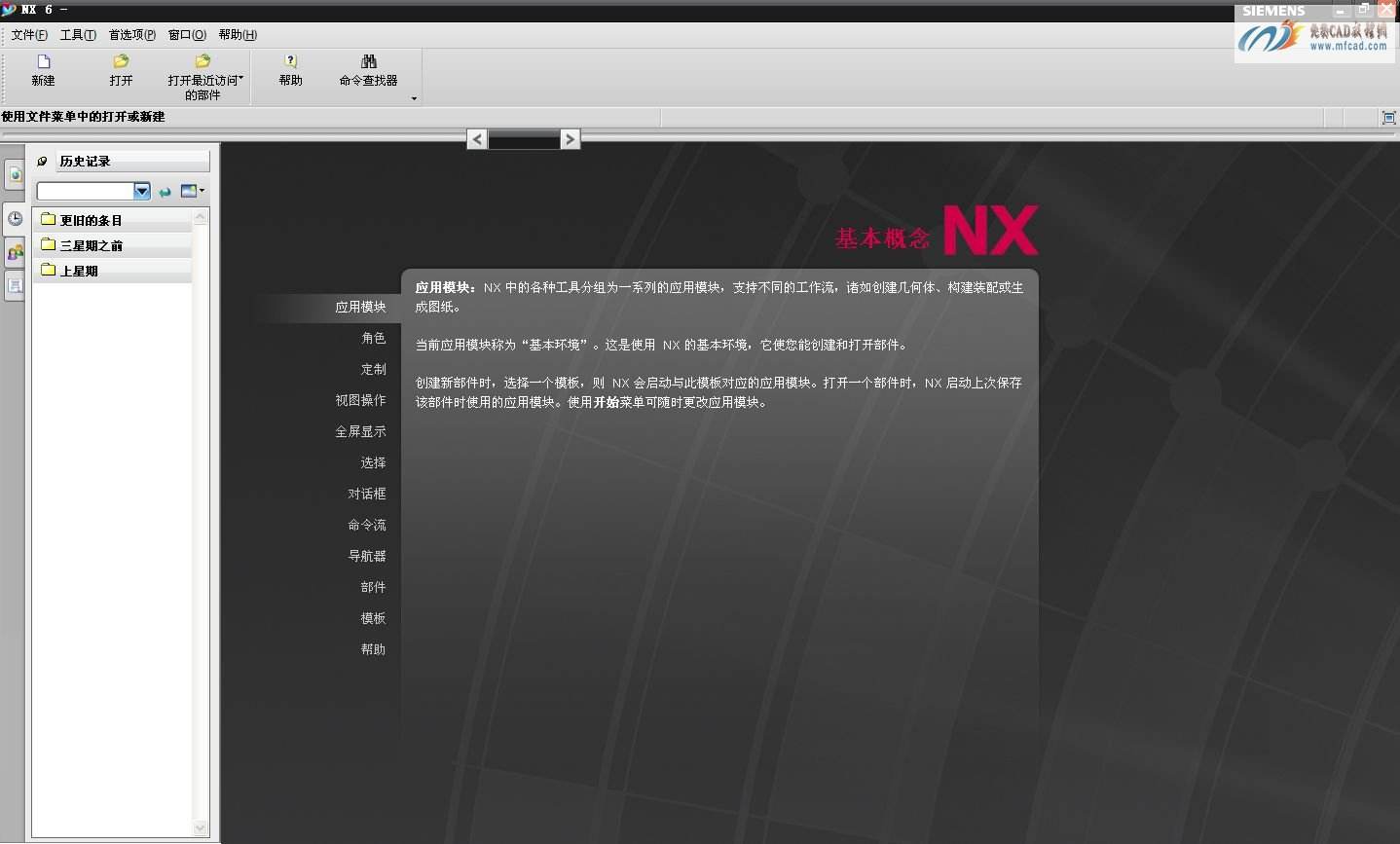The width and height of the screenshot is (1400, 844).
Task: Click the NX 6 application icon in title bar
Action: tap(9, 9)
